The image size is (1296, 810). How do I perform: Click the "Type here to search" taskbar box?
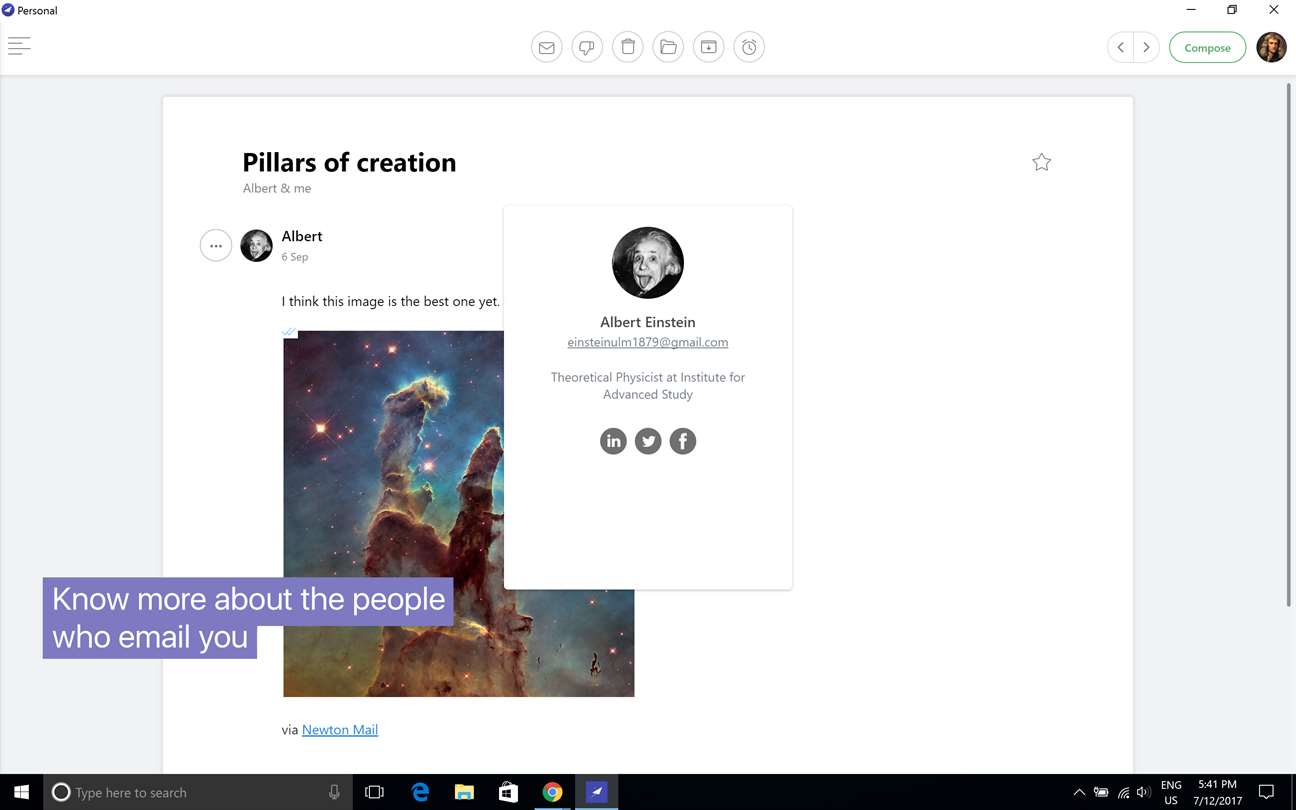tap(197, 792)
